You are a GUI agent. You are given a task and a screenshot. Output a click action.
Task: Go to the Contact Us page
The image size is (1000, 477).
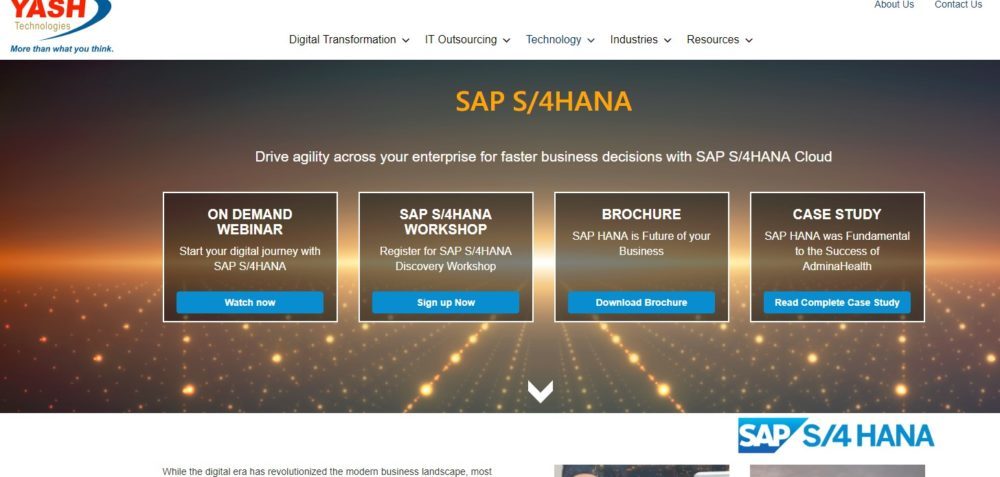[958, 5]
